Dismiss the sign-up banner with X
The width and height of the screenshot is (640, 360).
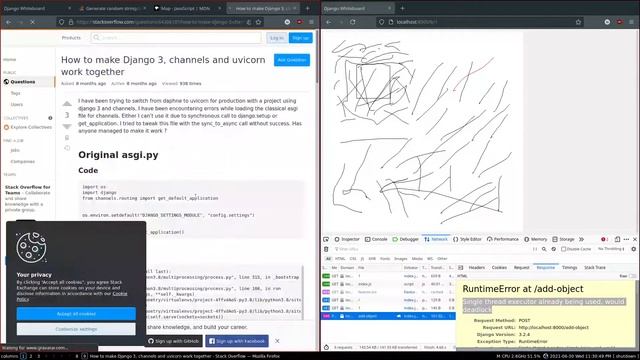coord(277,341)
